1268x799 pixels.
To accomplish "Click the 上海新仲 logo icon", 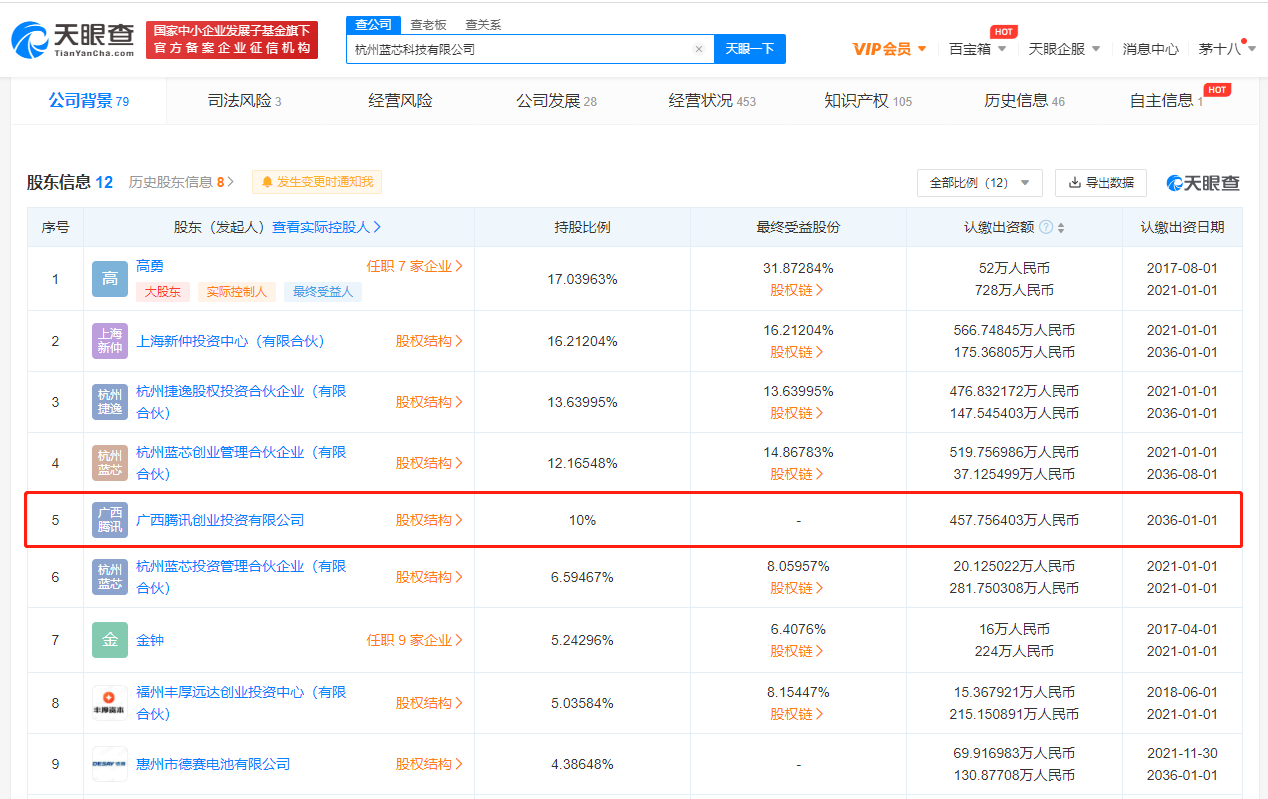I will coord(110,341).
